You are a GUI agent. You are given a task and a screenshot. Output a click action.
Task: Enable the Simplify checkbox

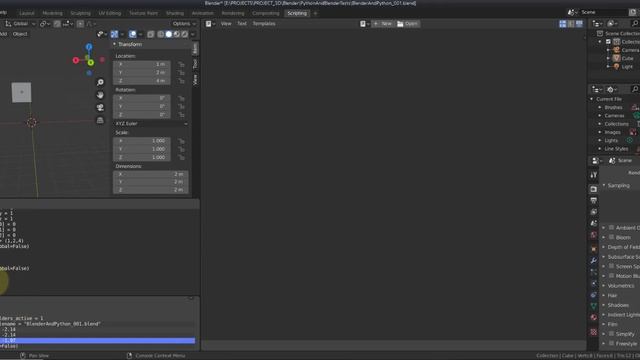pos(611,334)
